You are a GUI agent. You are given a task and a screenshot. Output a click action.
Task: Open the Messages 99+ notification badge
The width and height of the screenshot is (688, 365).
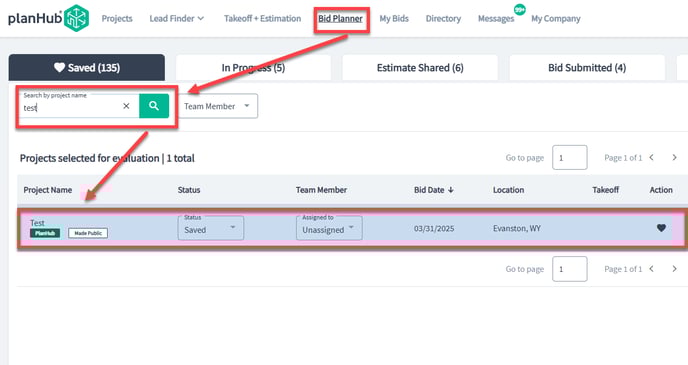point(520,10)
